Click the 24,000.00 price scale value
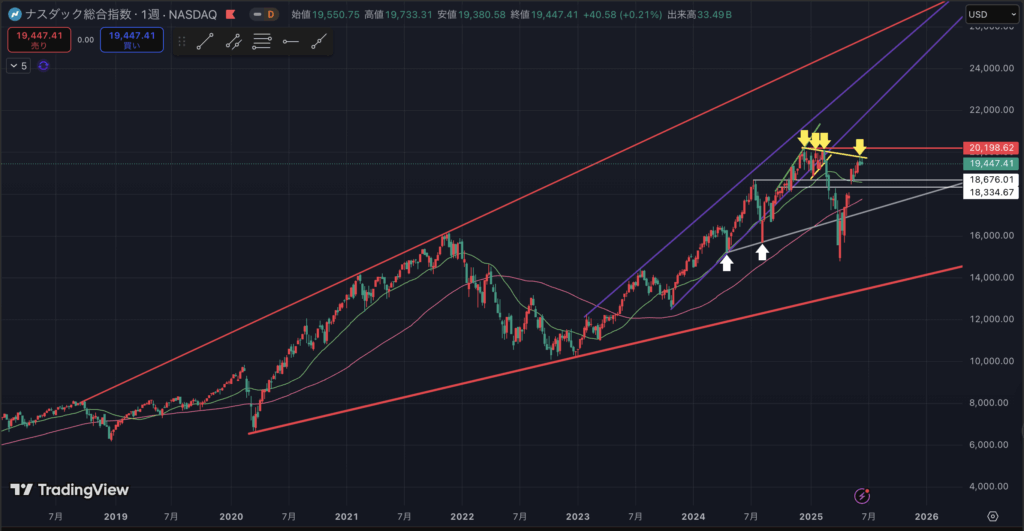Screen dimensions: 1024x531 [991, 68]
